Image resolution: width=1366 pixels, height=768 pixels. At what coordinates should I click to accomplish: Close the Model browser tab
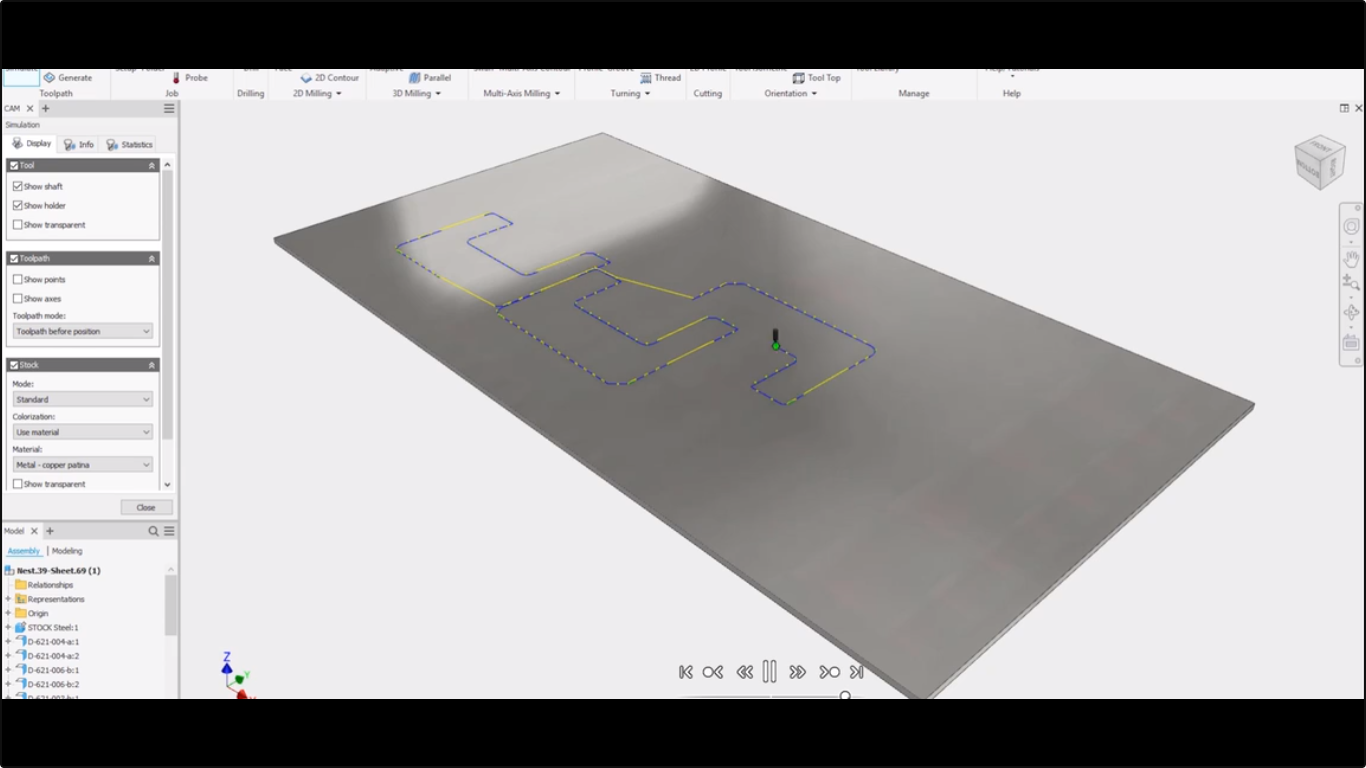point(34,531)
